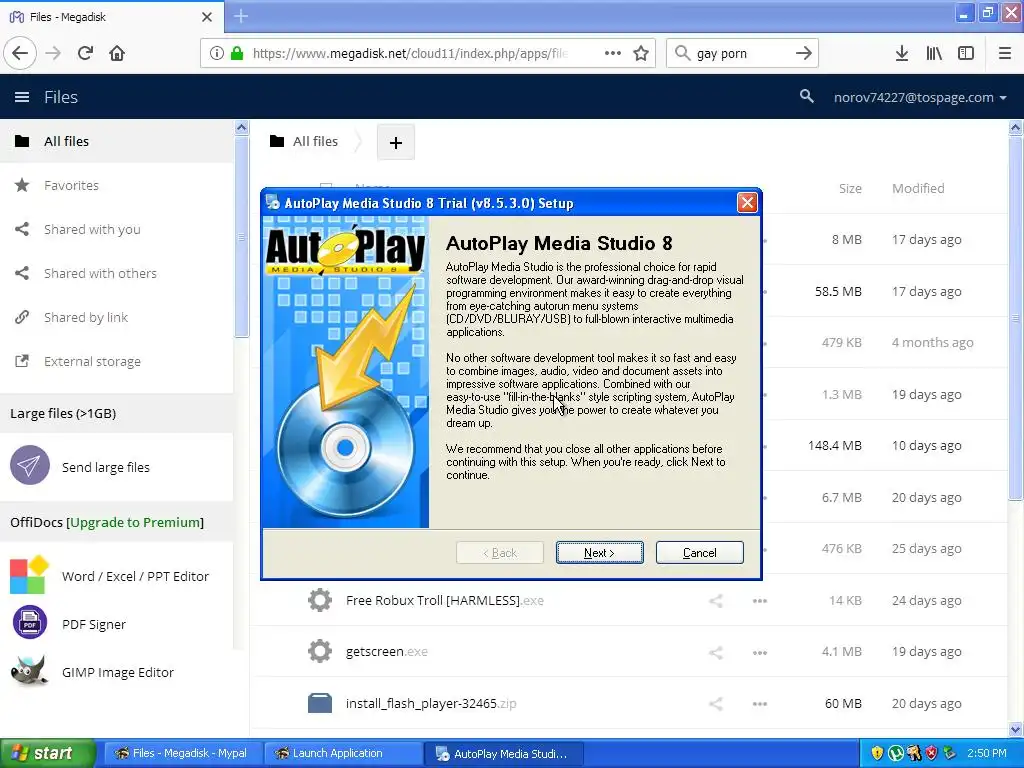
Task: Click in the browser search box
Action: tap(741, 54)
